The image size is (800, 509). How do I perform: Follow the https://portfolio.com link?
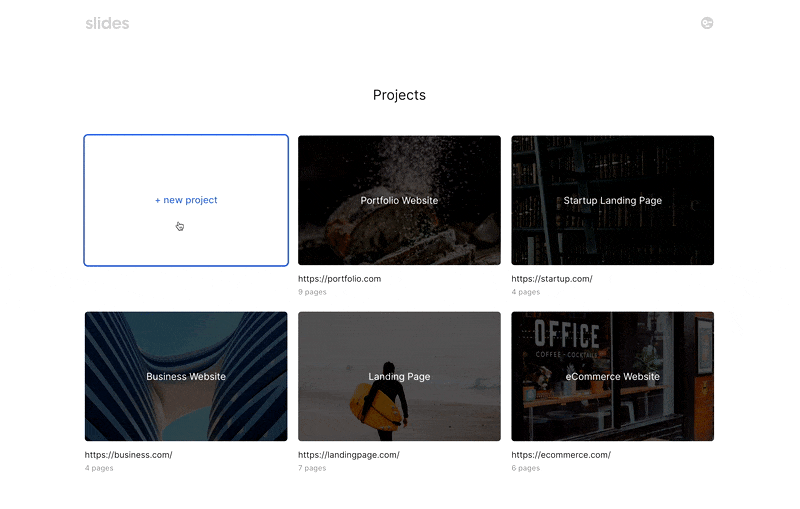pos(340,279)
